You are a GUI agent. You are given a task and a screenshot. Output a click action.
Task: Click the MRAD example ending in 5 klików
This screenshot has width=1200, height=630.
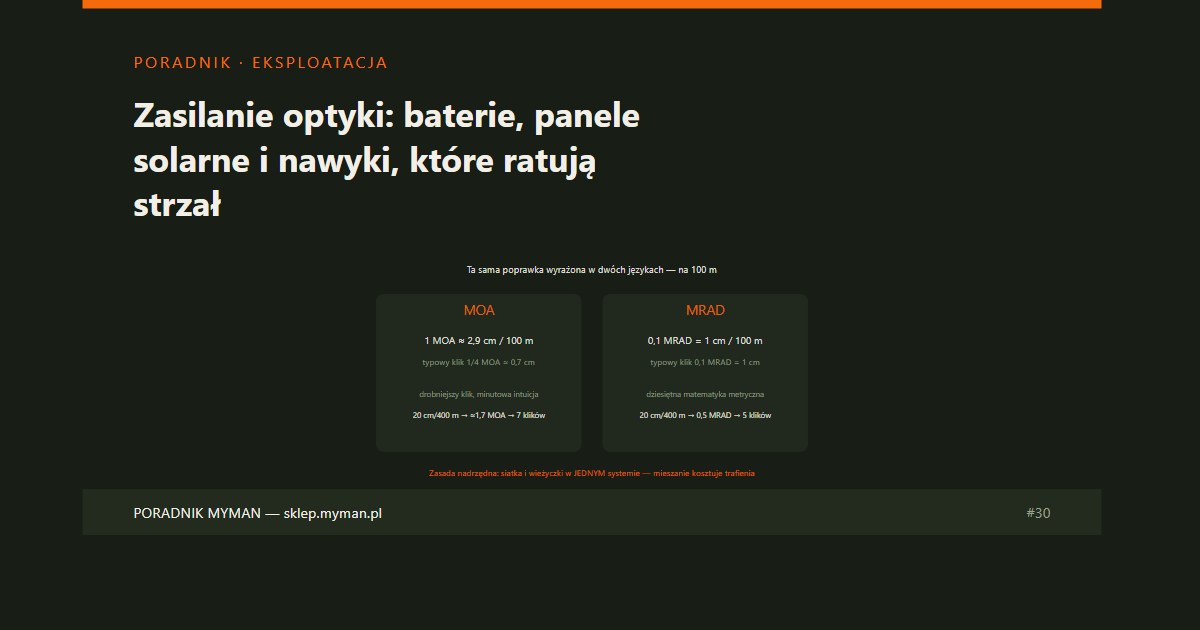click(x=705, y=415)
